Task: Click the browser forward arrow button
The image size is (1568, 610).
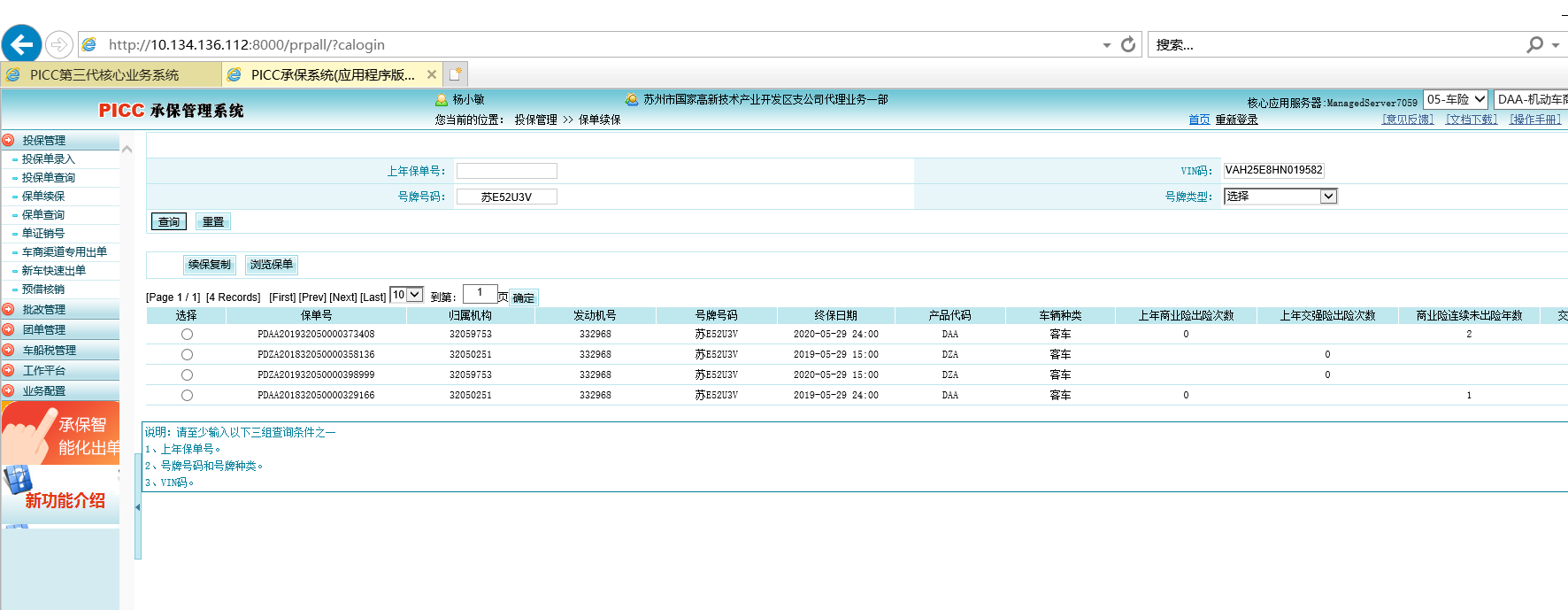Action: [59, 44]
